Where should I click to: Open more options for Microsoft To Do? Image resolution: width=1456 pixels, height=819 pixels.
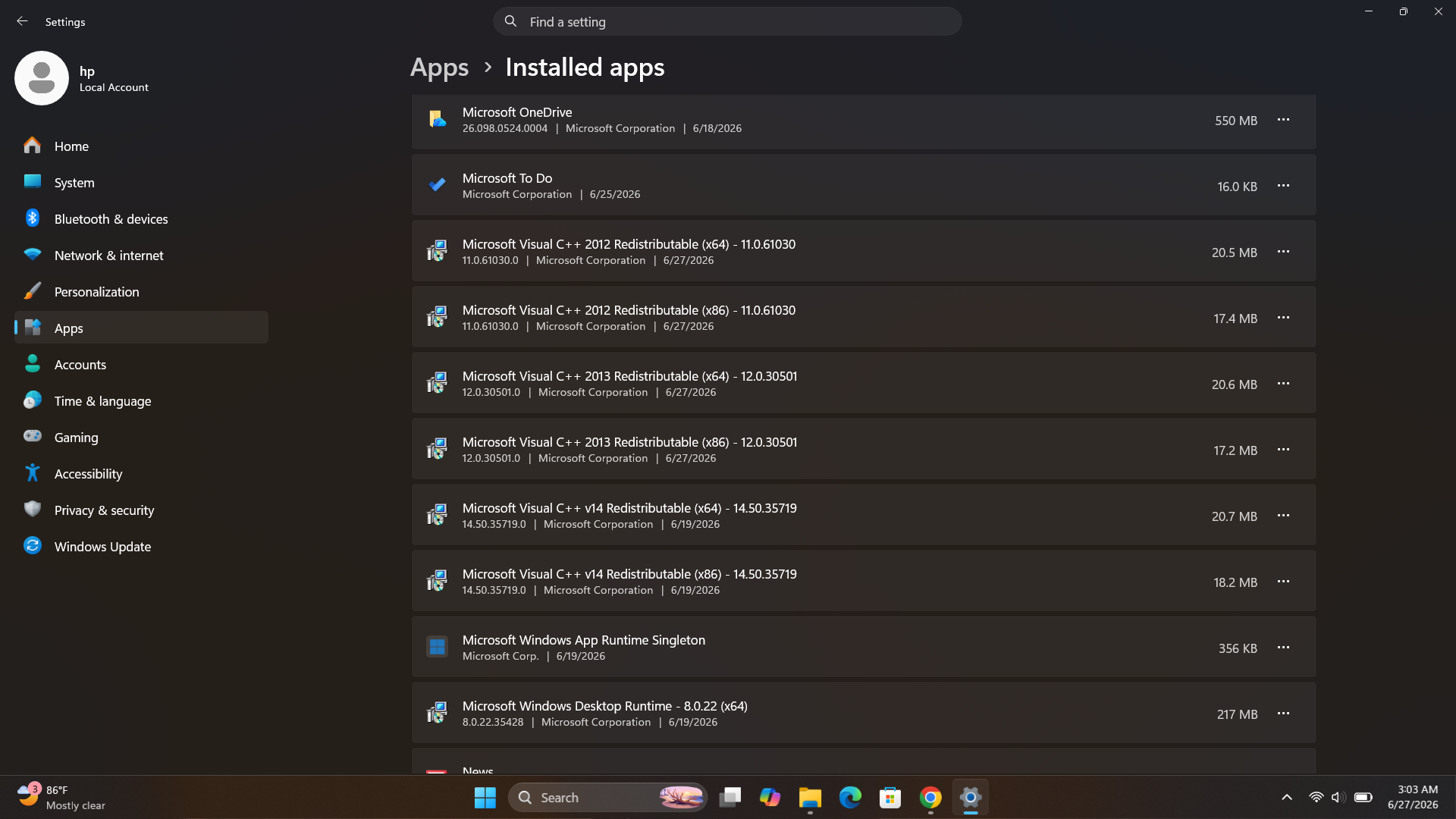(x=1283, y=186)
